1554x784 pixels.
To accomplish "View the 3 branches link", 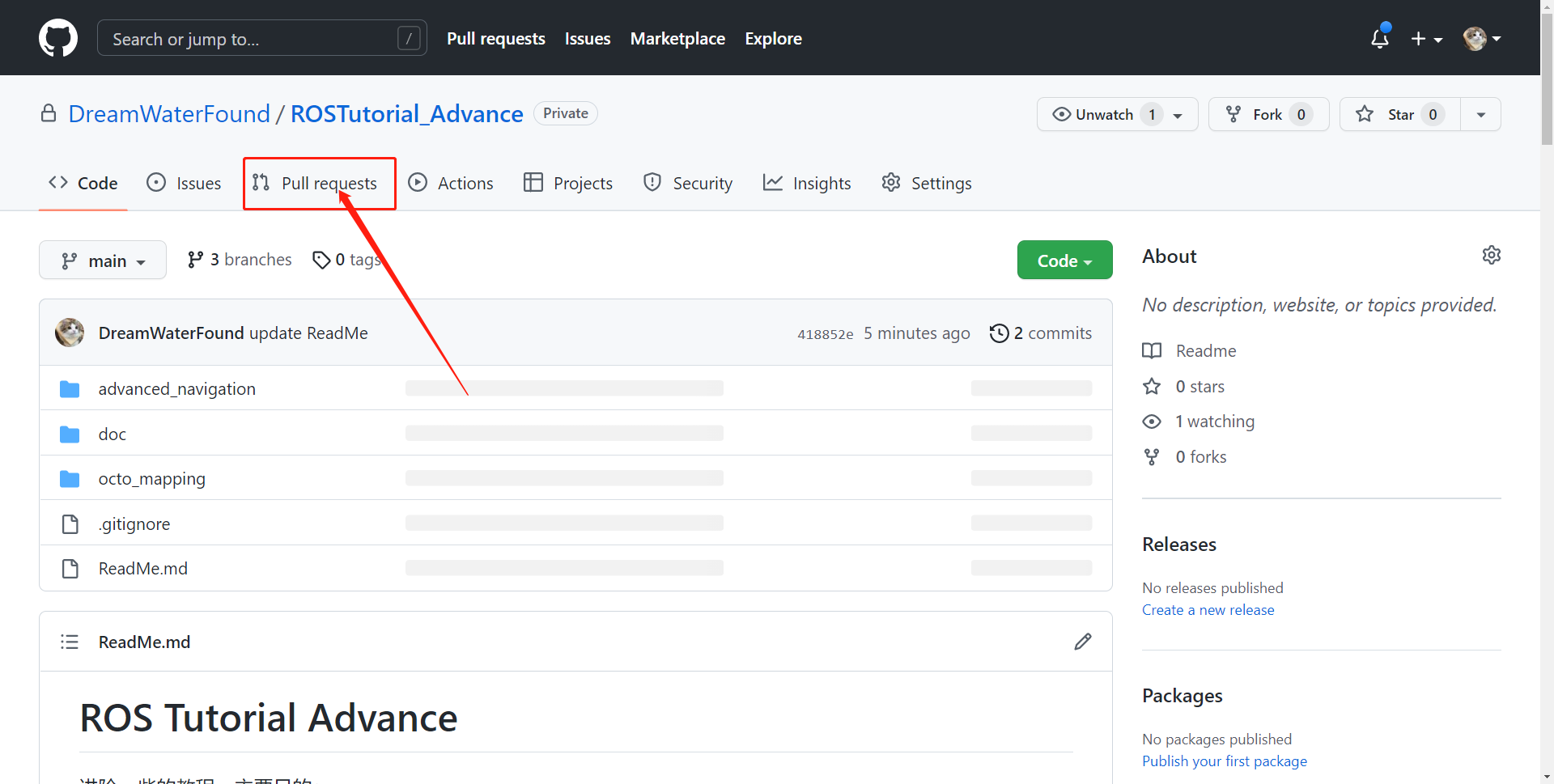I will [240, 259].
